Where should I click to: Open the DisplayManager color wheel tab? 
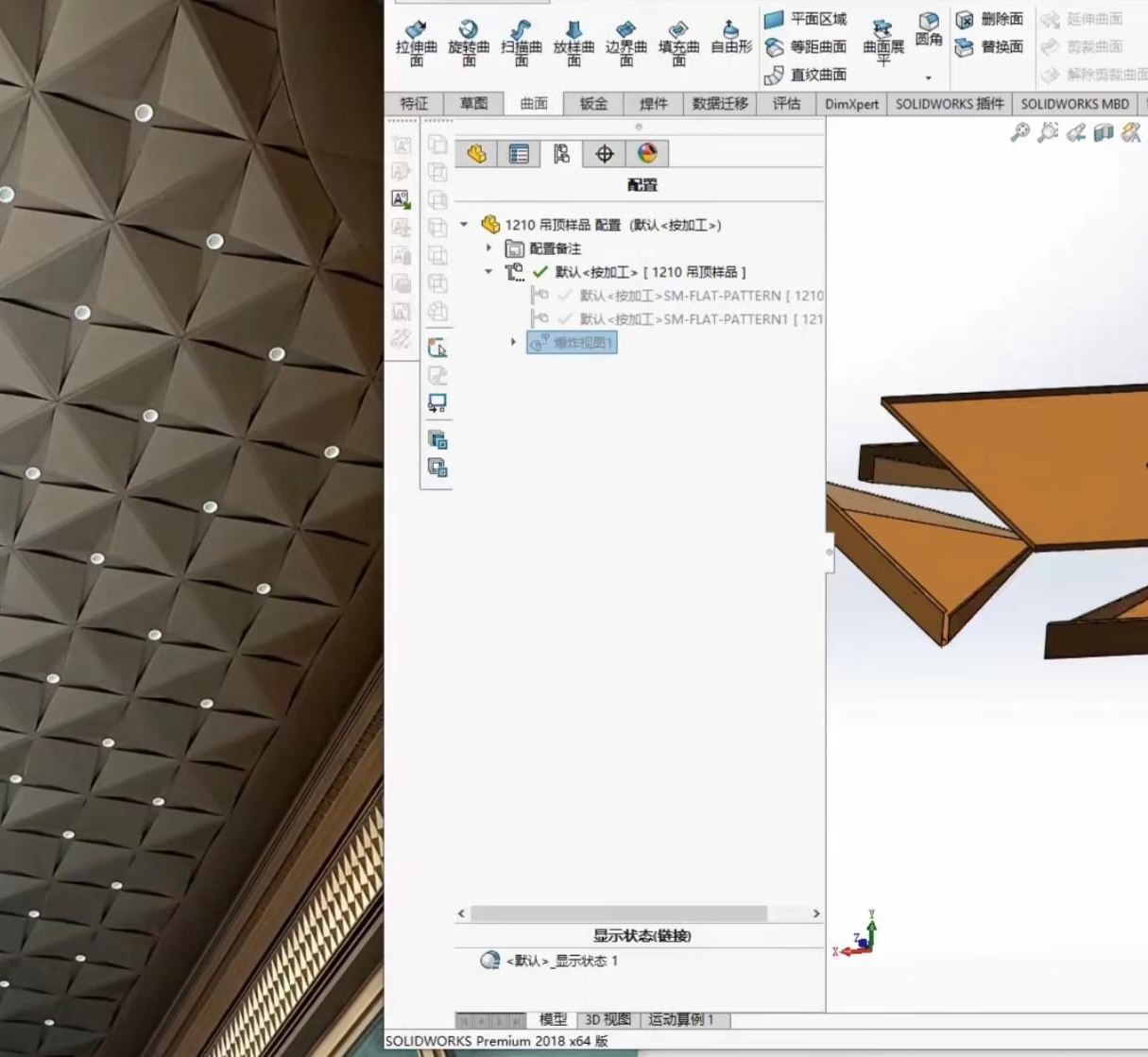coord(647,153)
